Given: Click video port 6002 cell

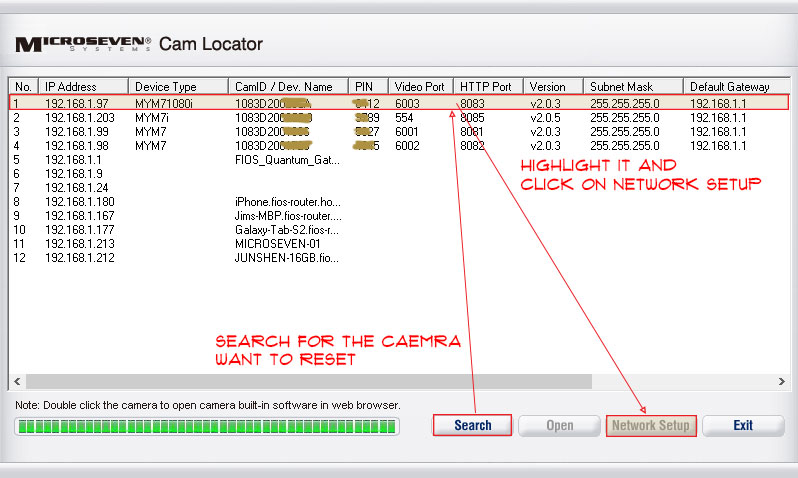Looking at the screenshot, I should pyautogui.click(x=407, y=146).
